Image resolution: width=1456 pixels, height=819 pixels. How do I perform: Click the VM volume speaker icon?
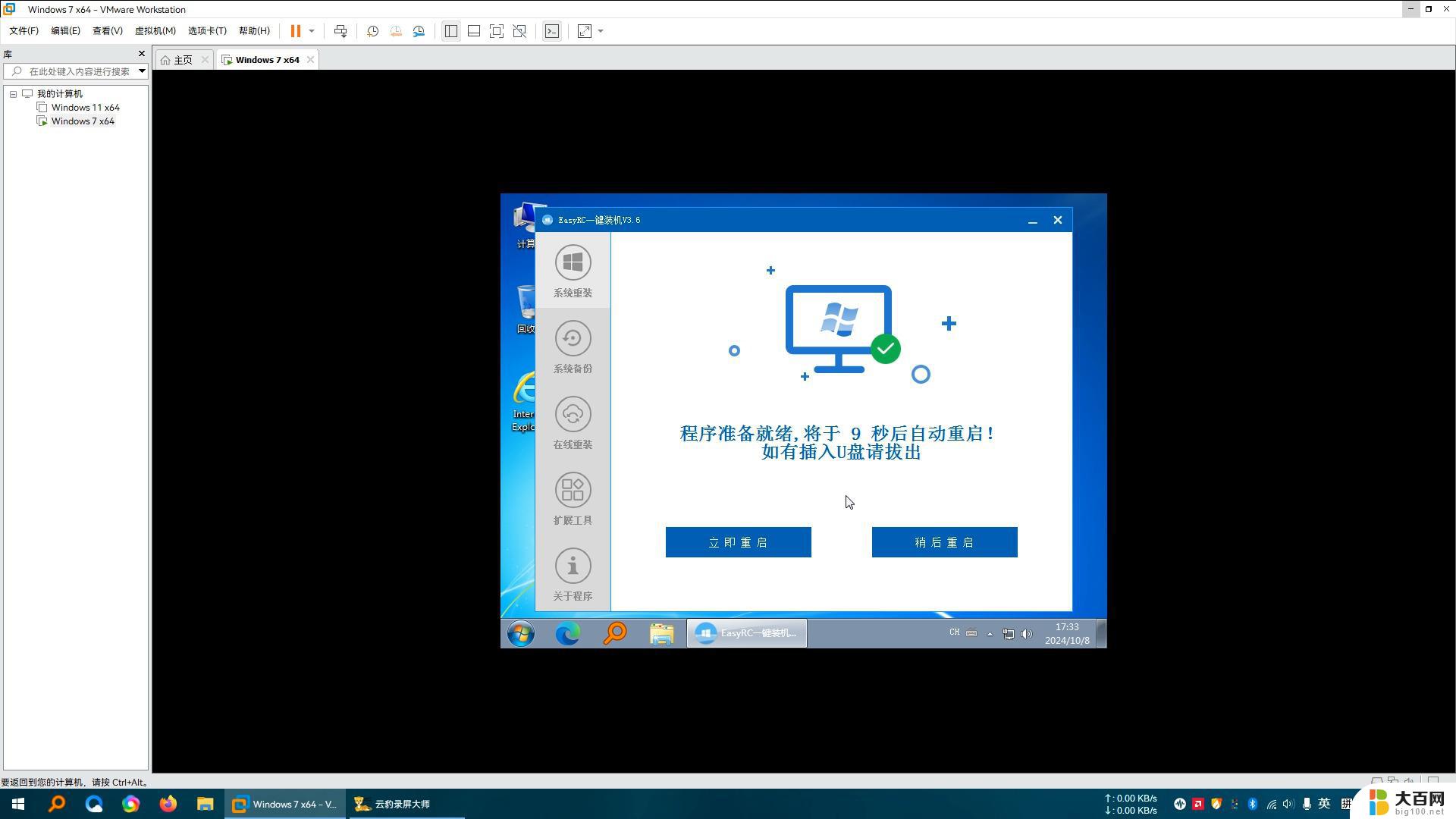click(x=1027, y=634)
